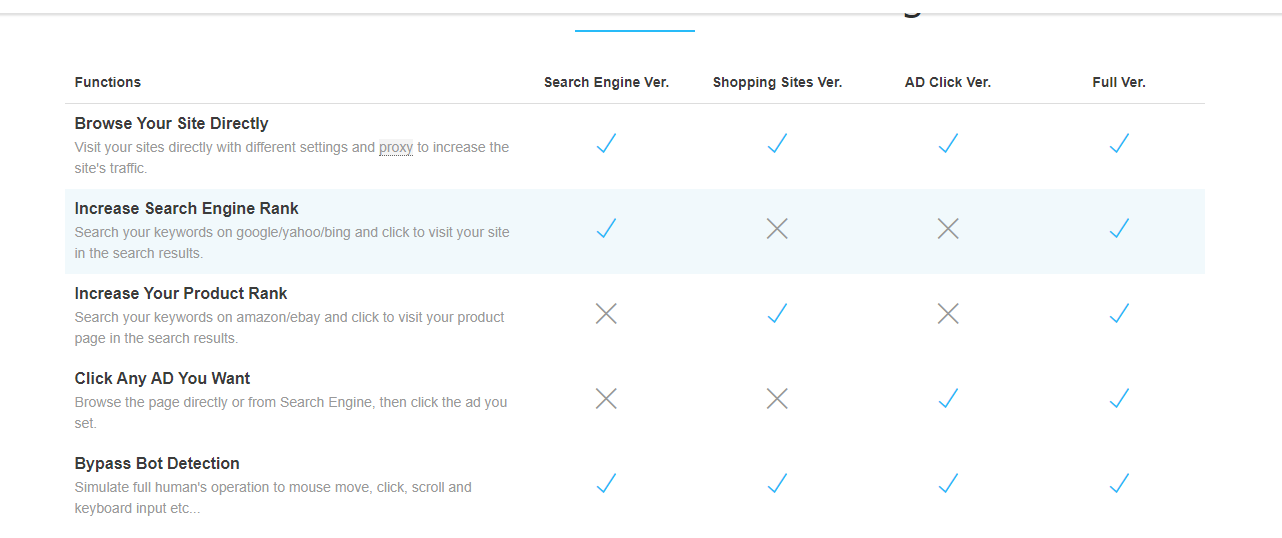The width and height of the screenshot is (1282, 538).
Task: Click the X icon for Click Any AD under Shopping Sites Ver.
Action: click(777, 399)
